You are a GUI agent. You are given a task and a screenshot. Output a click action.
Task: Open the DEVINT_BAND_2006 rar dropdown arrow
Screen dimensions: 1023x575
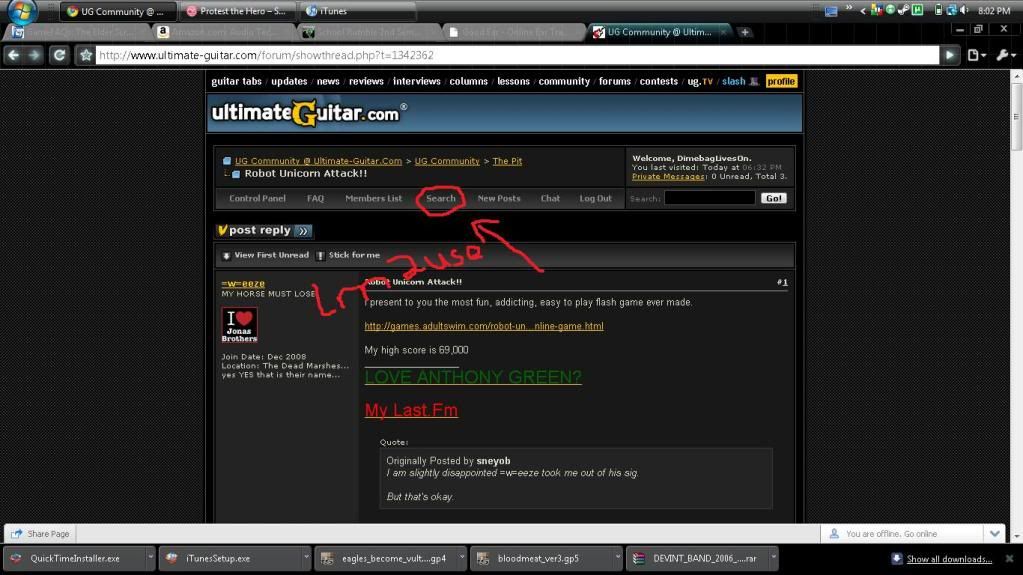point(773,559)
